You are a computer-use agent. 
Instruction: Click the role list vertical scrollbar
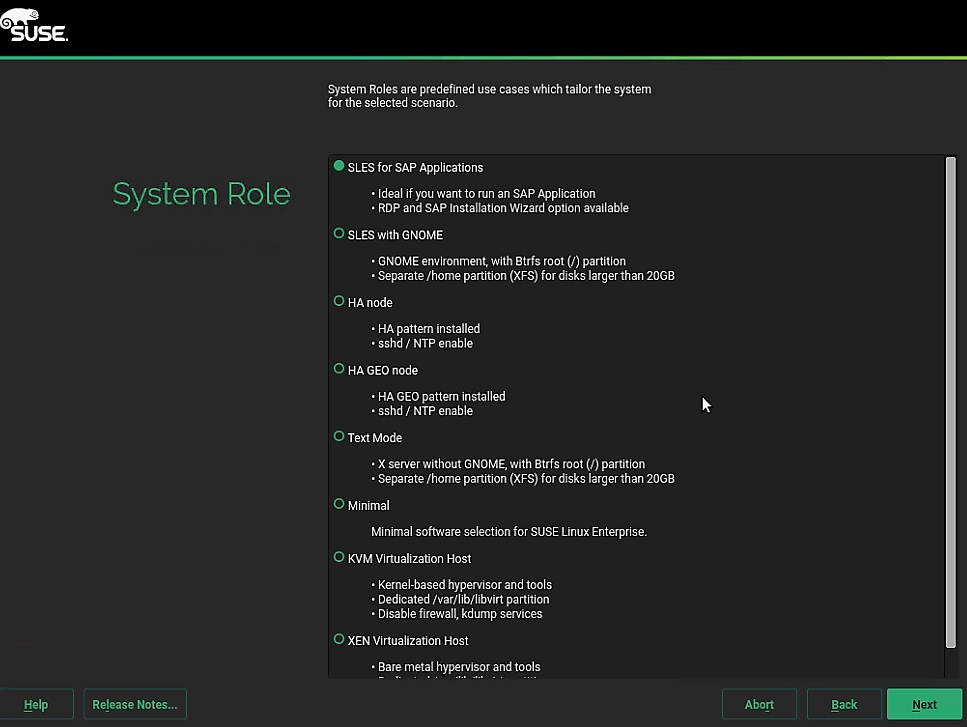pos(950,403)
